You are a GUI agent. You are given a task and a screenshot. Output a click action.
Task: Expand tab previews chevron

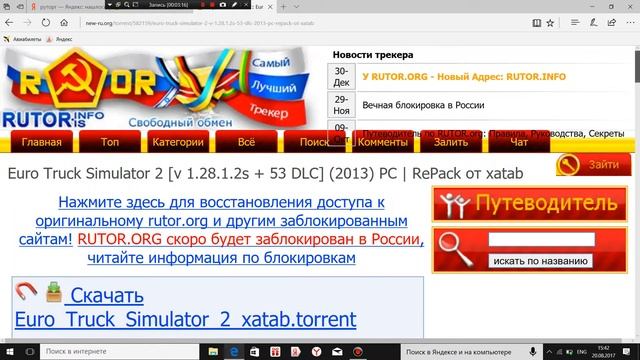tap(297, 7)
